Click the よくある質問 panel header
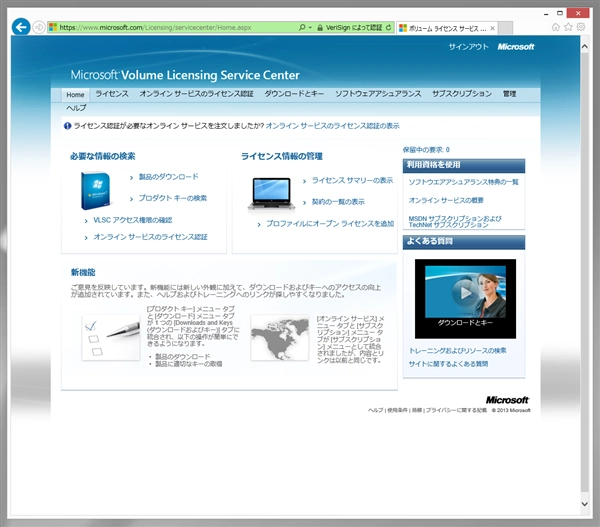The width and height of the screenshot is (600, 527). tap(464, 241)
